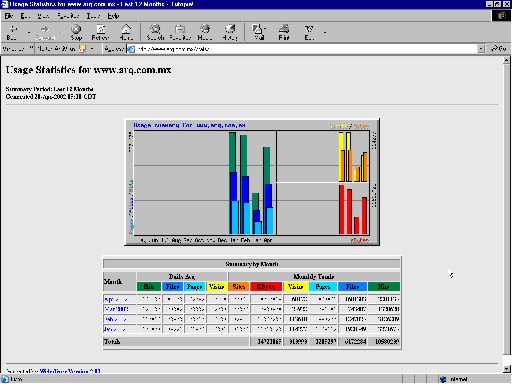Open the File menu
The image size is (512, 384).
[x=9, y=16]
